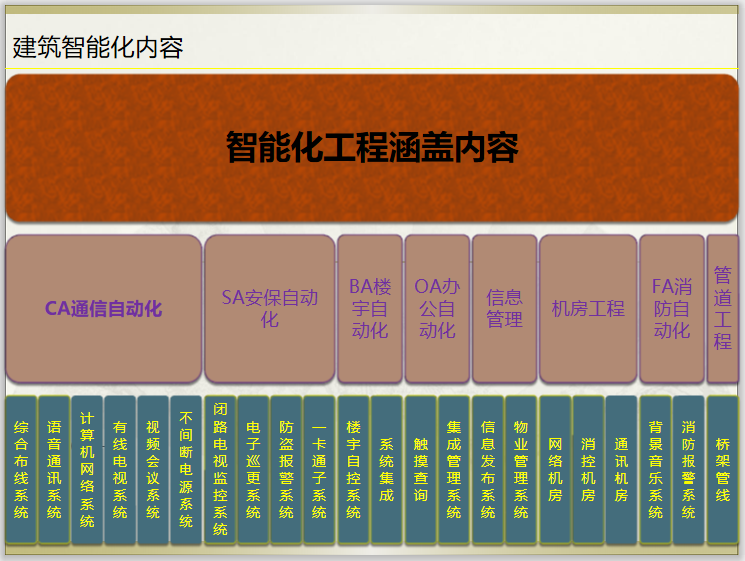Image resolution: width=745 pixels, height=561 pixels.
Task: Pick the FA消防自动化 box
Action: pyautogui.click(x=671, y=309)
